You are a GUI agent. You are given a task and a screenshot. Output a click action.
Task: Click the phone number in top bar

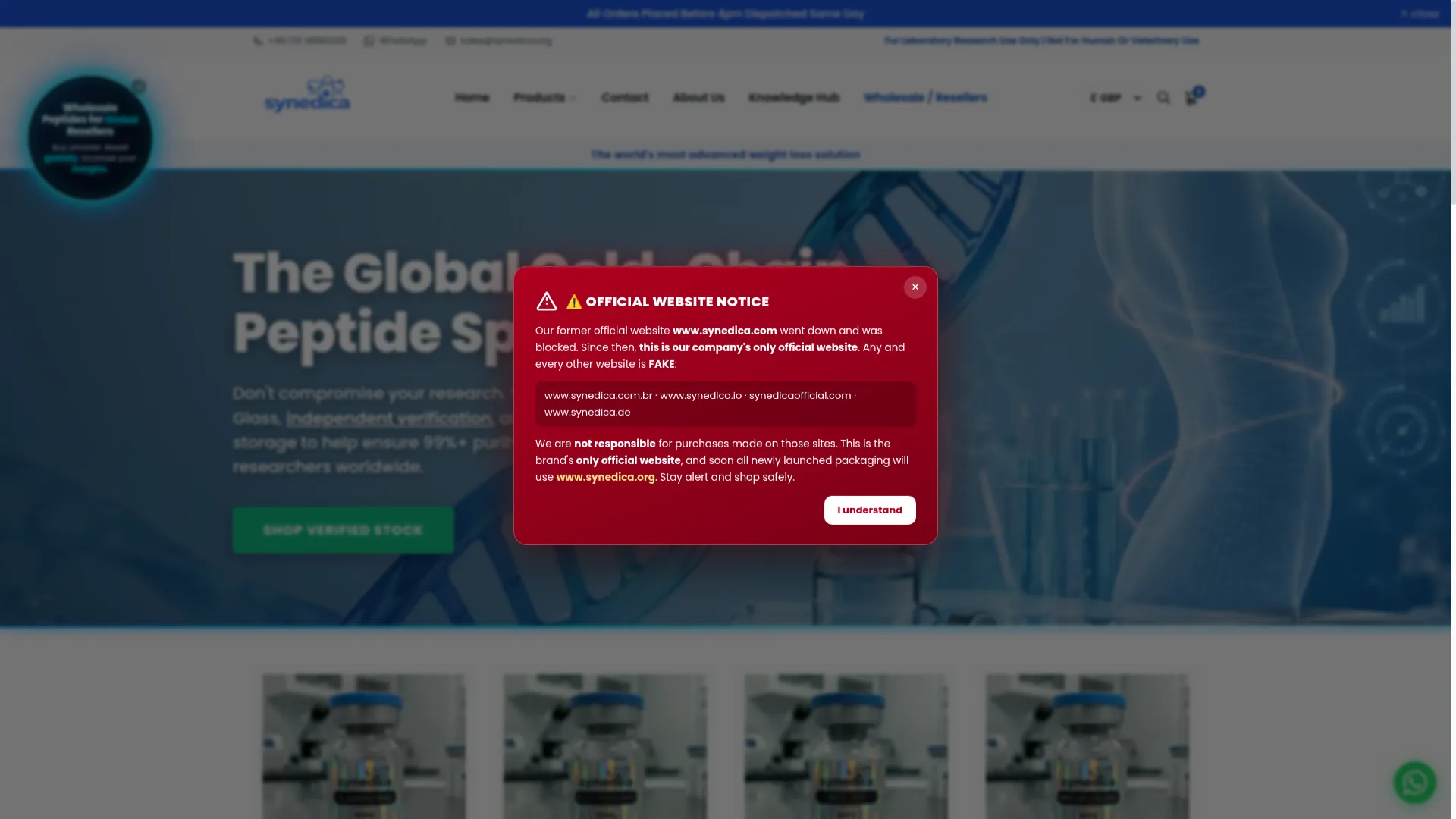(300, 41)
